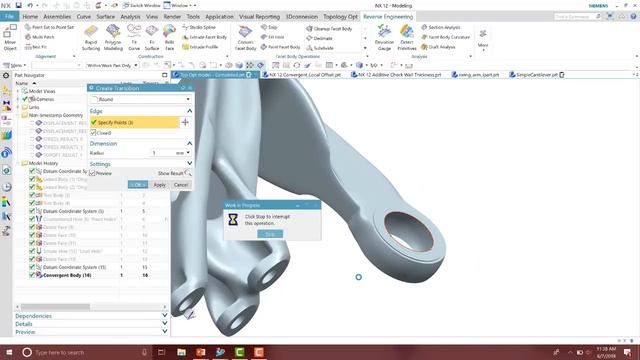The image size is (640, 360).
Task: Open the Polygon Modeling tool
Action: point(113,38)
